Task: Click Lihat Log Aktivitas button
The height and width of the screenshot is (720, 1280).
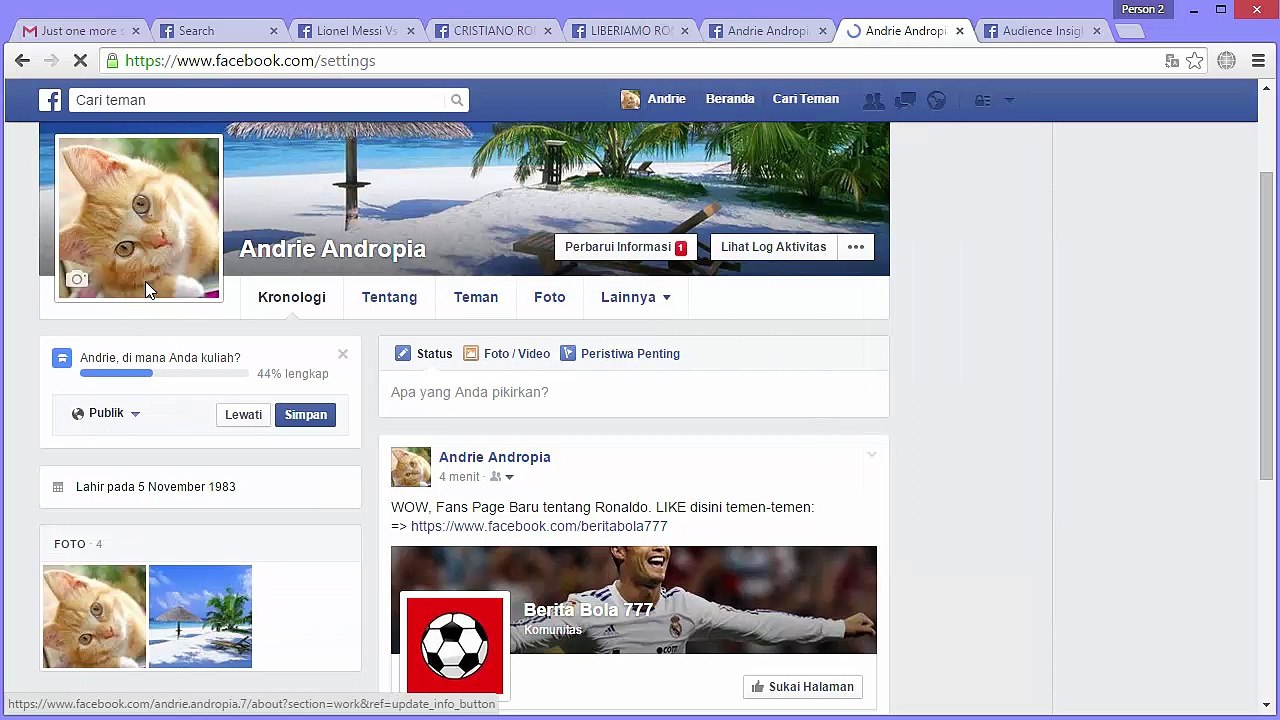Action: (774, 247)
